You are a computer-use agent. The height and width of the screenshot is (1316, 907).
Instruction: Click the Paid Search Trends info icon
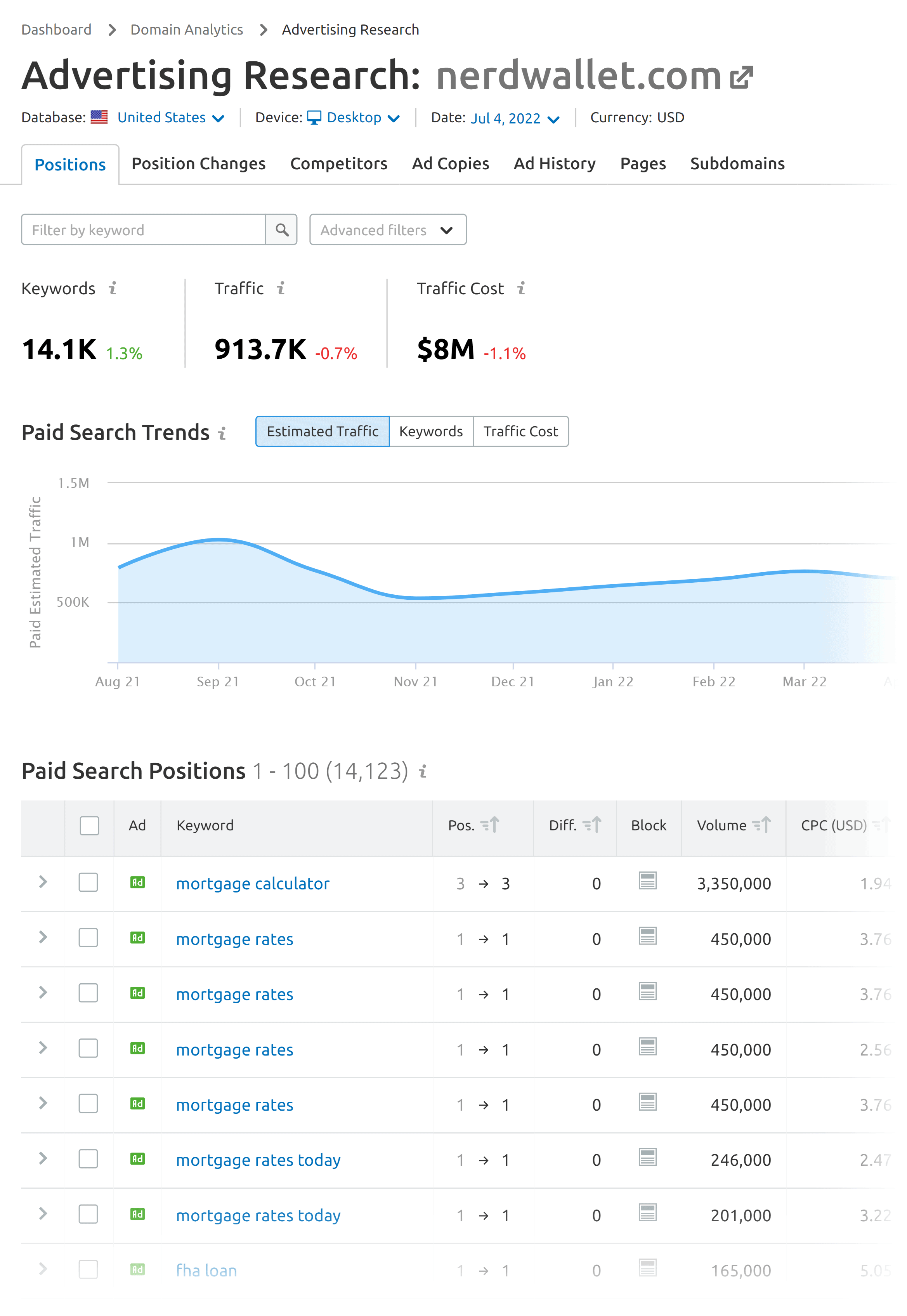coord(222,433)
